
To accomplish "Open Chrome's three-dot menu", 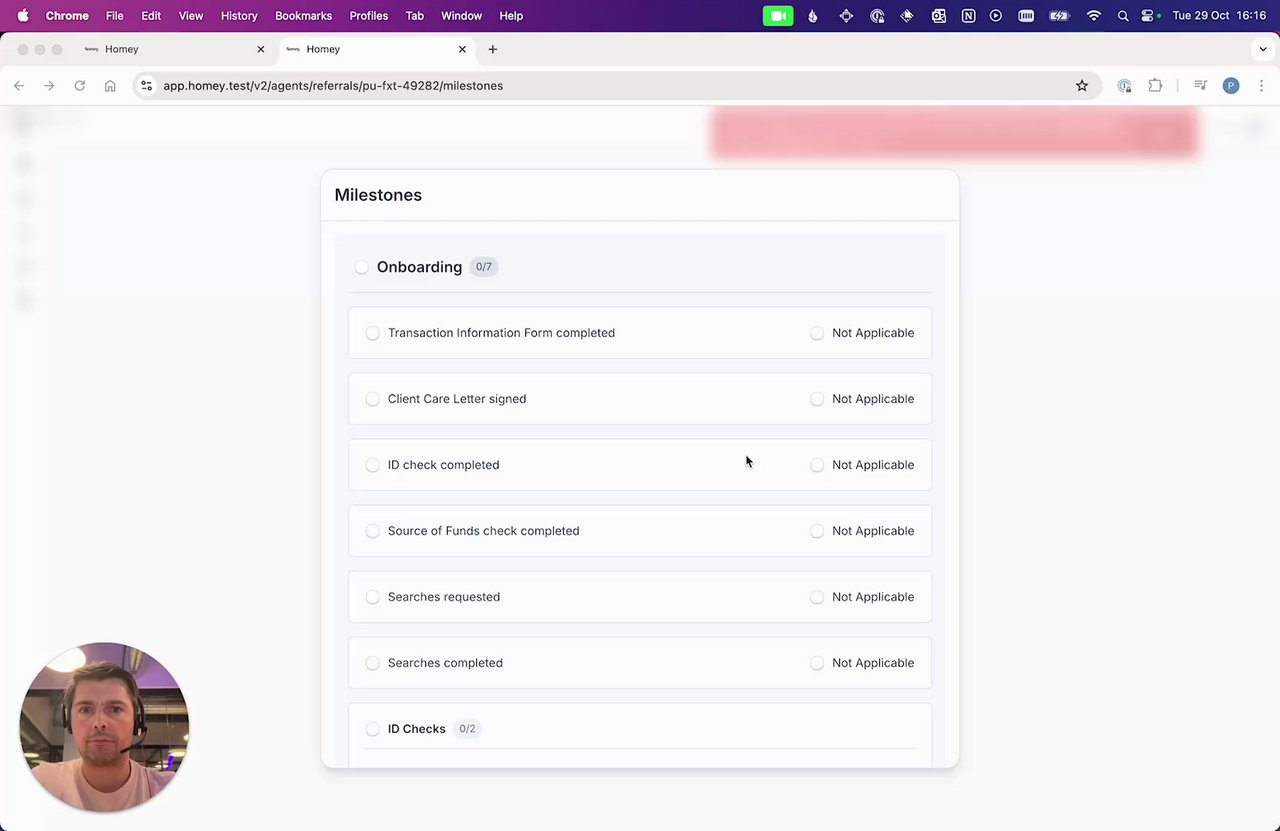I will tap(1262, 86).
